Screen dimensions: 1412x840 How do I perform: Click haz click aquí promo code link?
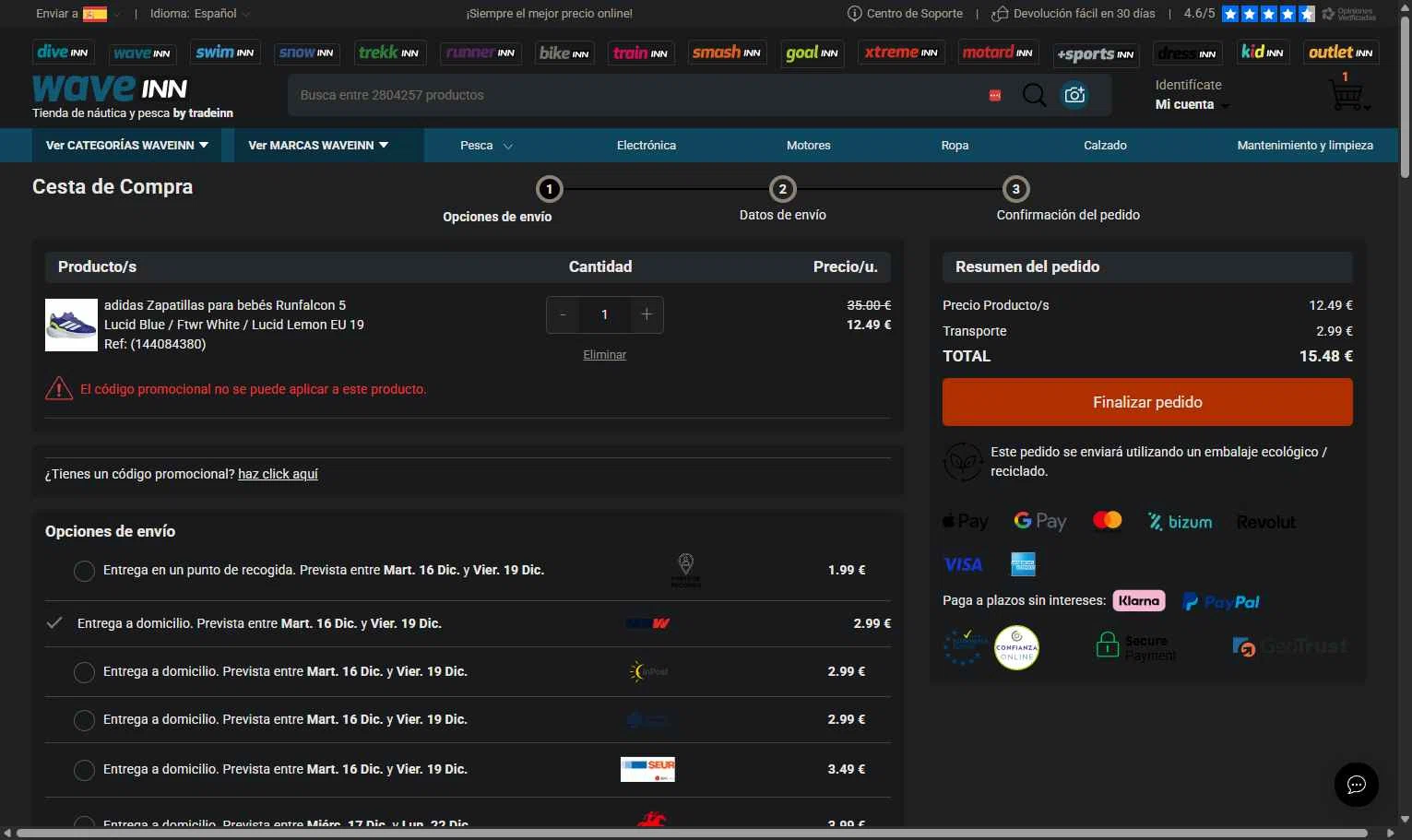click(x=278, y=474)
